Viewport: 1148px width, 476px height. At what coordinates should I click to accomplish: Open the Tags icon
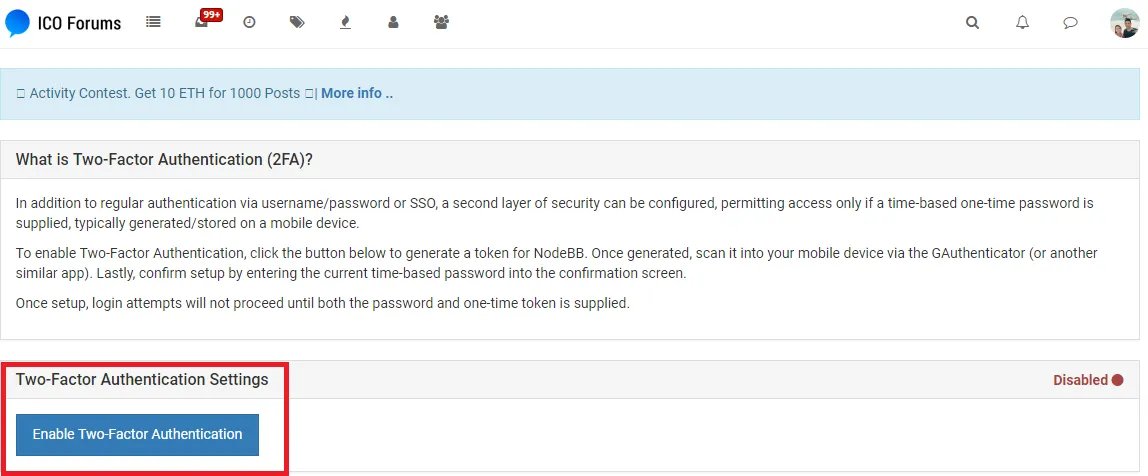click(297, 23)
